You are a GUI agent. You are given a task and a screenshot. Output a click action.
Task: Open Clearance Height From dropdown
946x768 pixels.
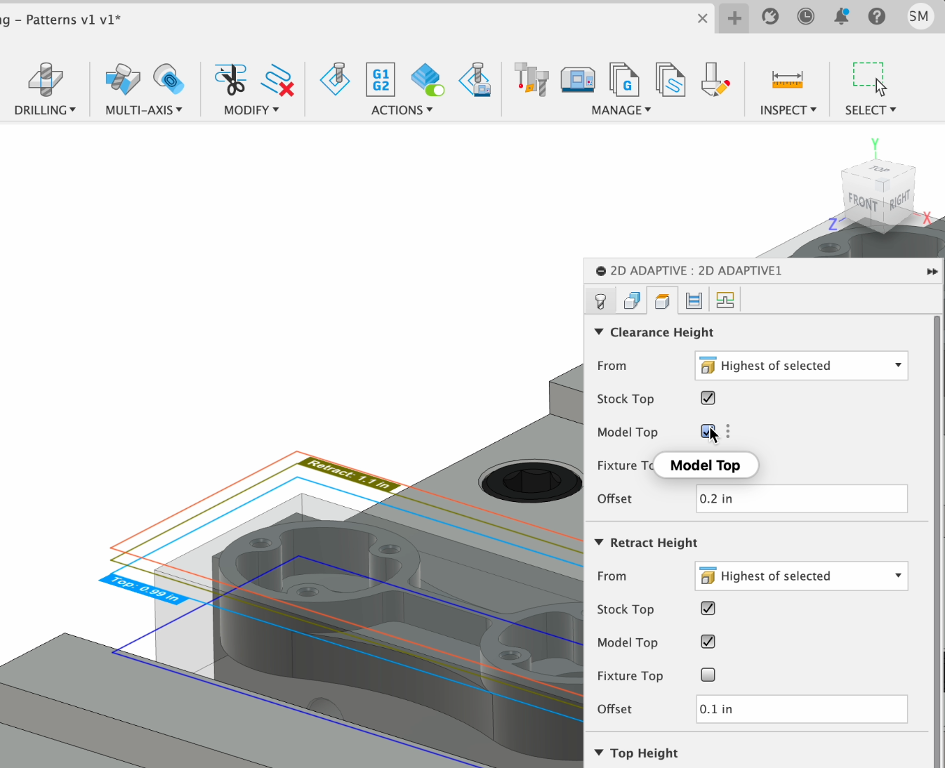point(801,366)
